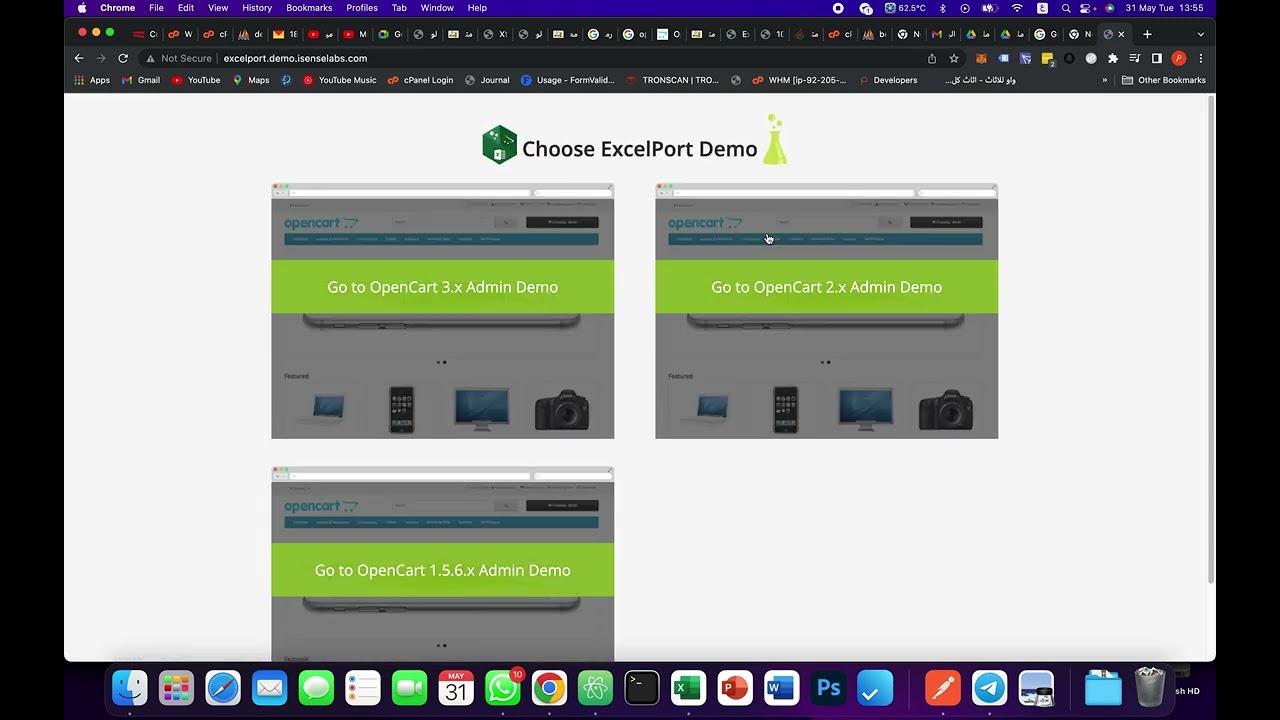Open the Chrome extensions puzzle icon
The height and width of the screenshot is (720, 1280).
(x=1113, y=58)
